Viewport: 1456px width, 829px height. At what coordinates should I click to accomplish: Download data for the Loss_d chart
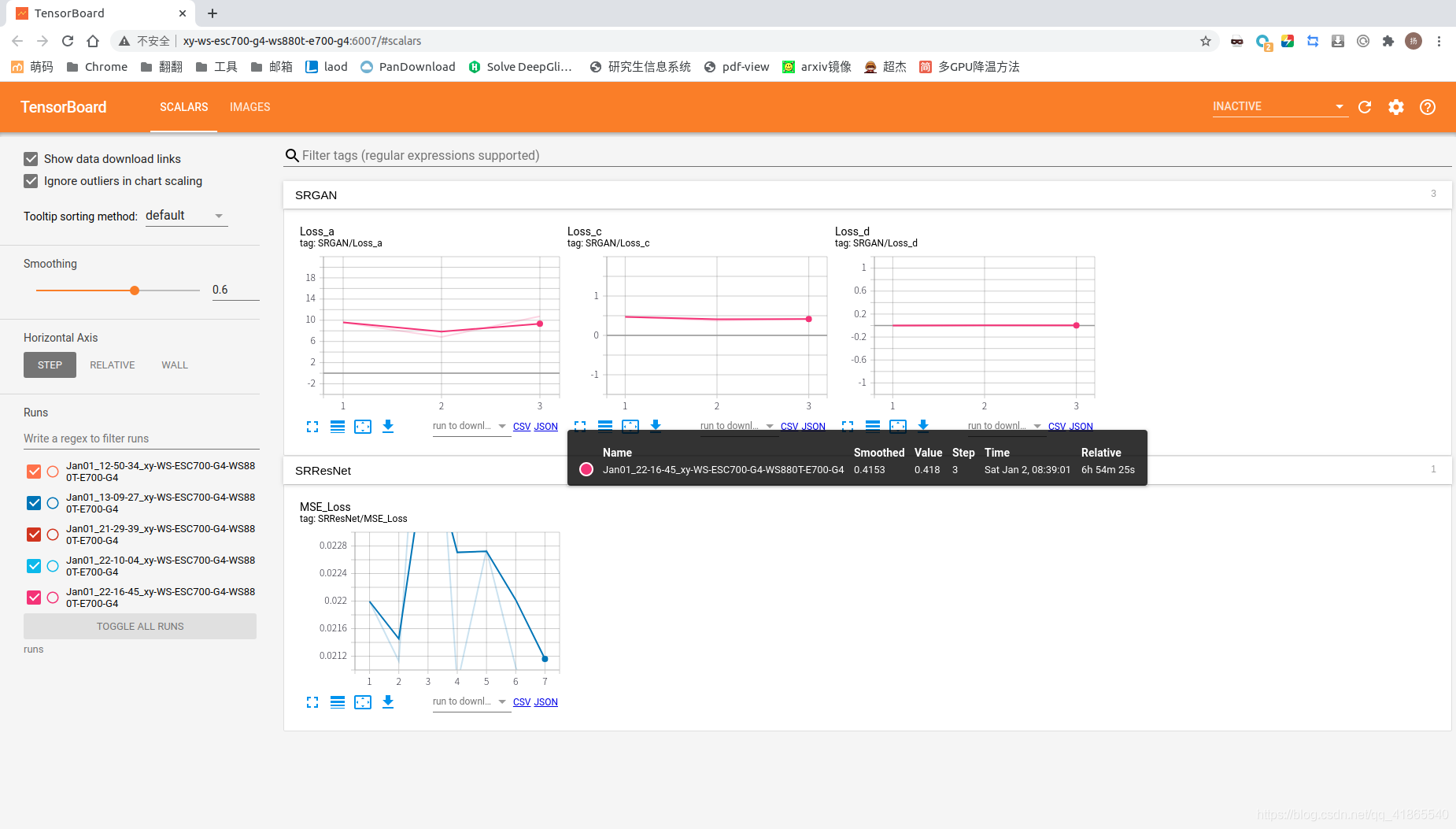[x=924, y=426]
